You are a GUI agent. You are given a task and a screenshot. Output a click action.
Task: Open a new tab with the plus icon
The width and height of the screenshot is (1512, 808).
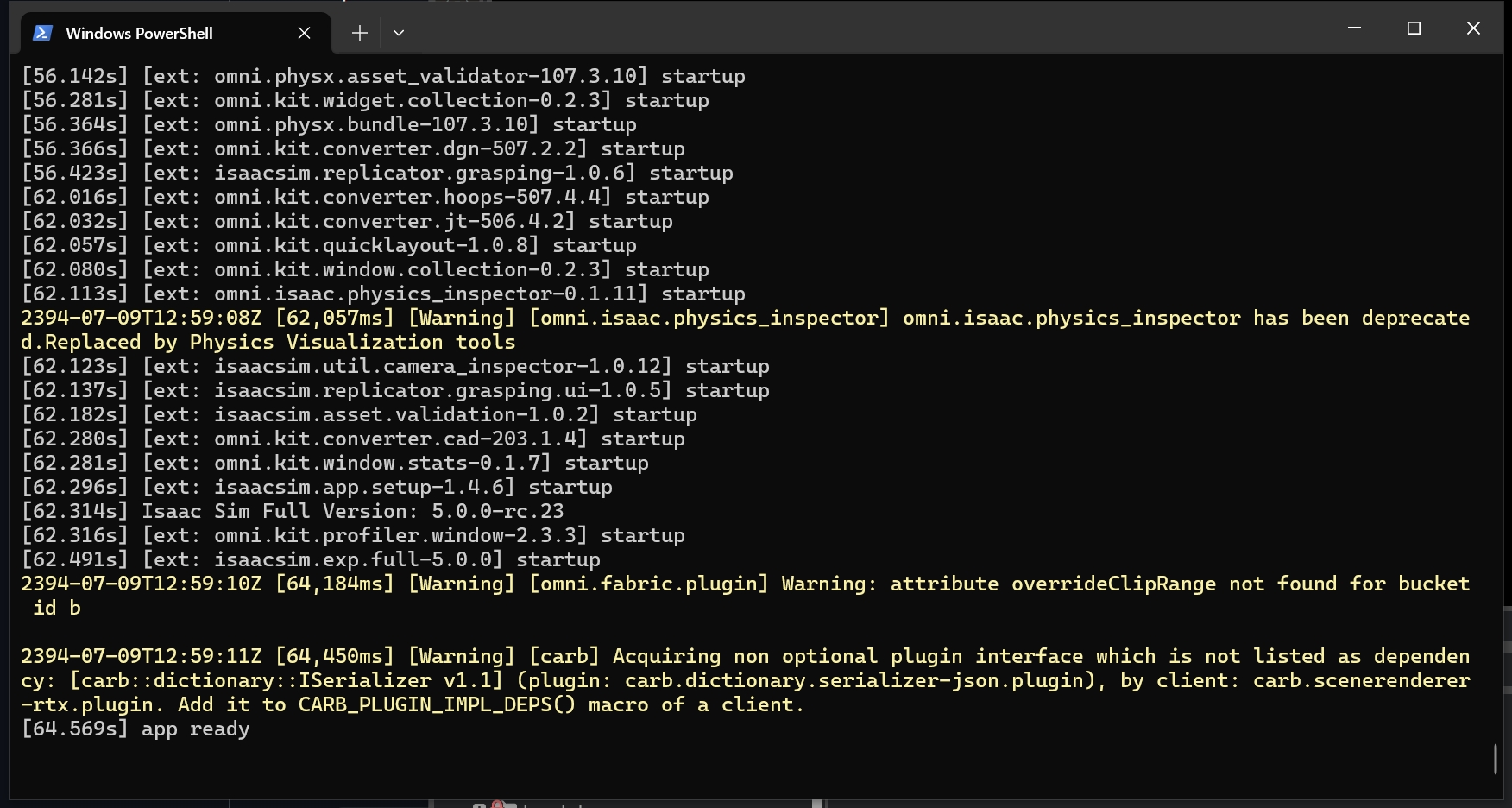[359, 32]
